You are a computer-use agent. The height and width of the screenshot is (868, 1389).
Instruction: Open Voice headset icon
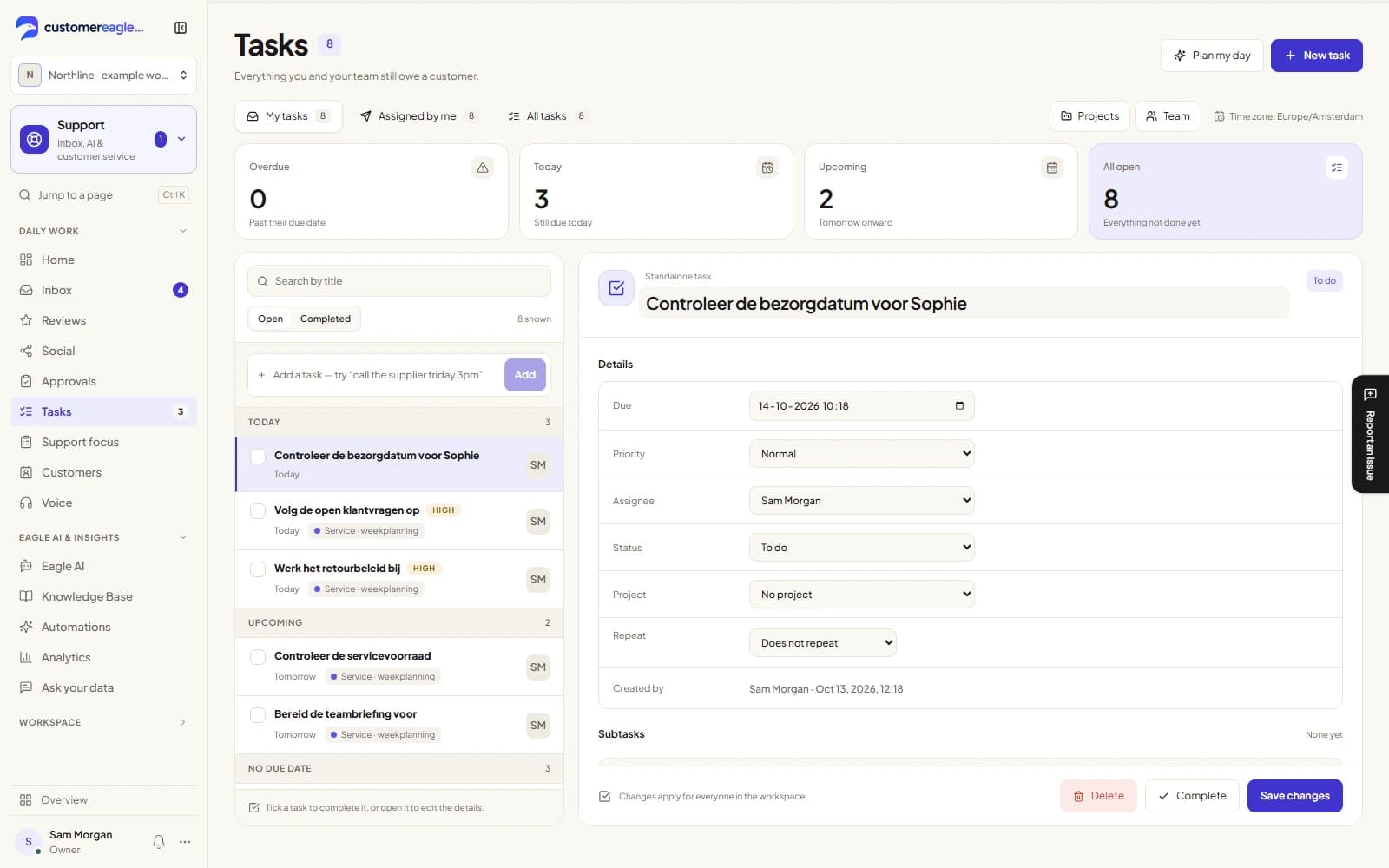[x=26, y=503]
